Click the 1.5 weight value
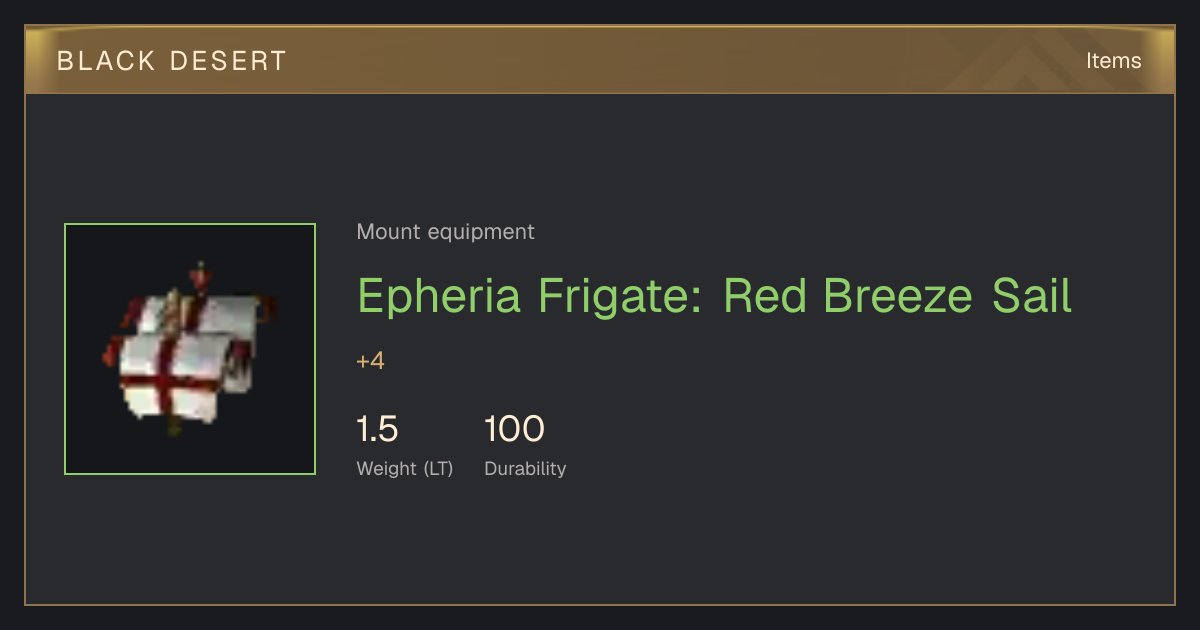The height and width of the screenshot is (630, 1200). pos(377,429)
